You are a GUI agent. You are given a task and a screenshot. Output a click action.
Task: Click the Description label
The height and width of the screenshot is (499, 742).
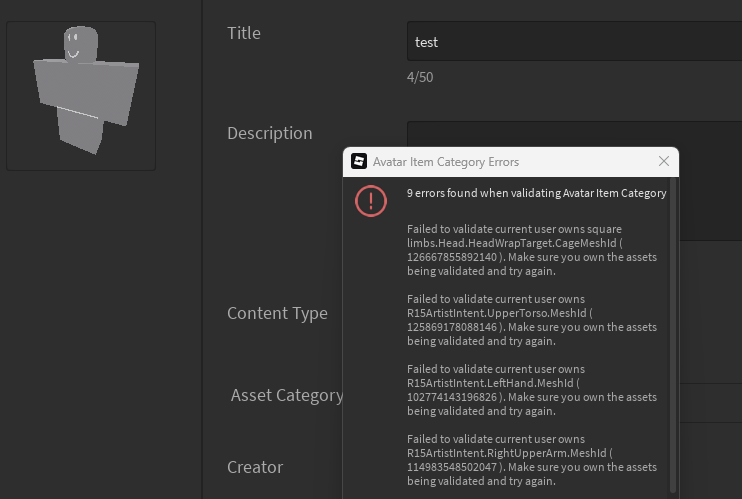coord(270,133)
